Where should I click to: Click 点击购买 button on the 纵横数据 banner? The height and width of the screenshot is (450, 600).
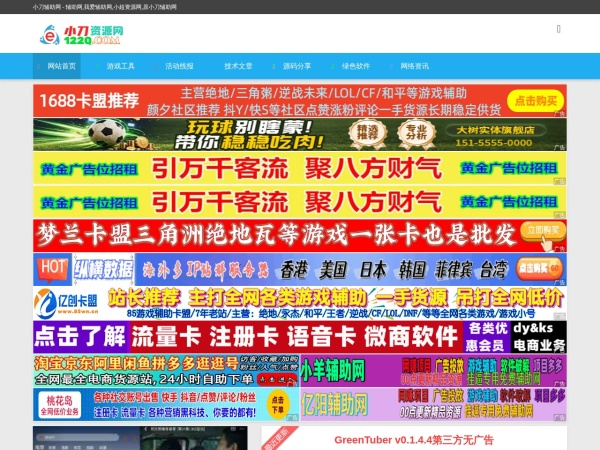(539, 269)
